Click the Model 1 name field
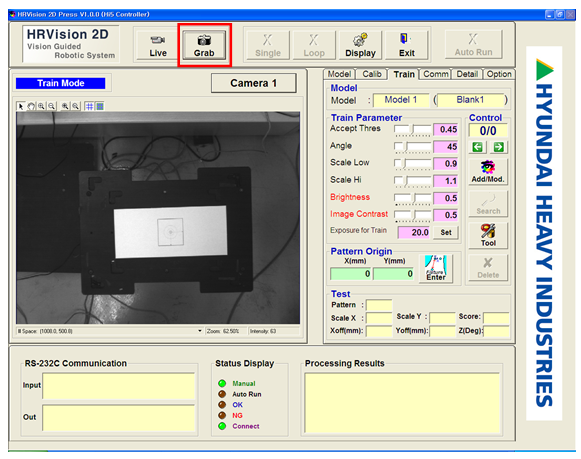This screenshot has height=459, width=581. (x=401, y=100)
